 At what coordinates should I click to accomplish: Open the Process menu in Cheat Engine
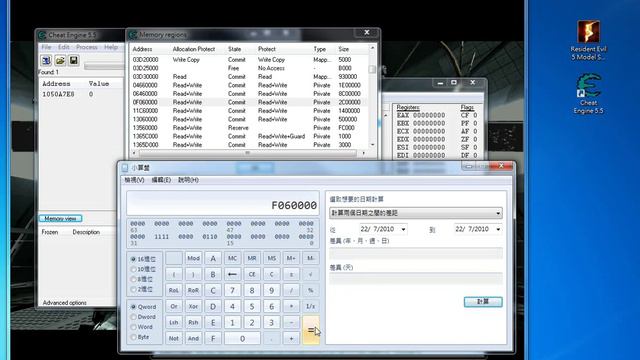tap(87, 47)
